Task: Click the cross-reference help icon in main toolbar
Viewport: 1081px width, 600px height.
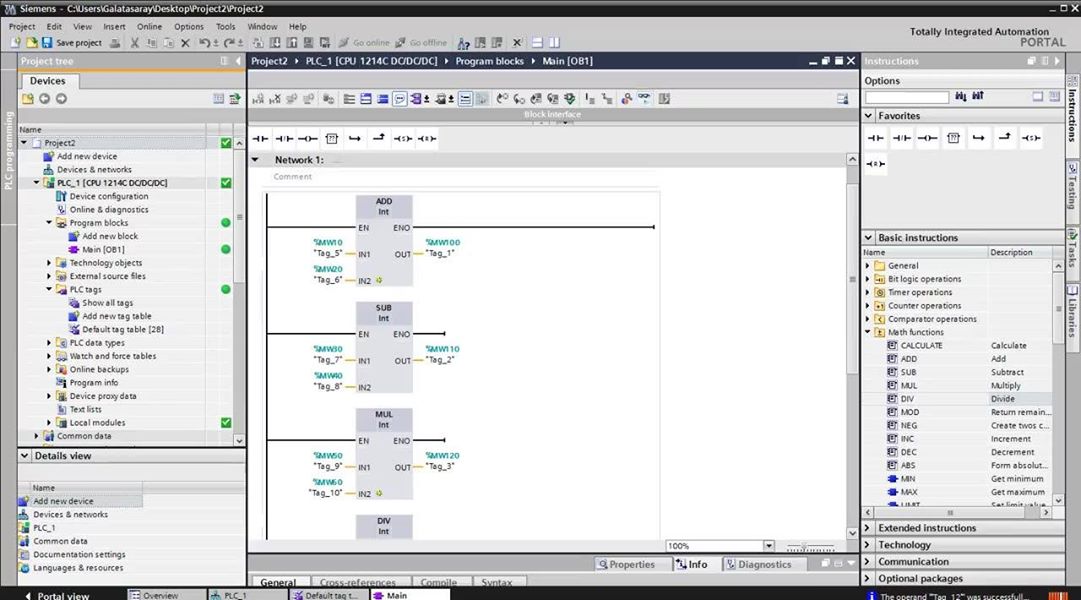Action: (463, 43)
